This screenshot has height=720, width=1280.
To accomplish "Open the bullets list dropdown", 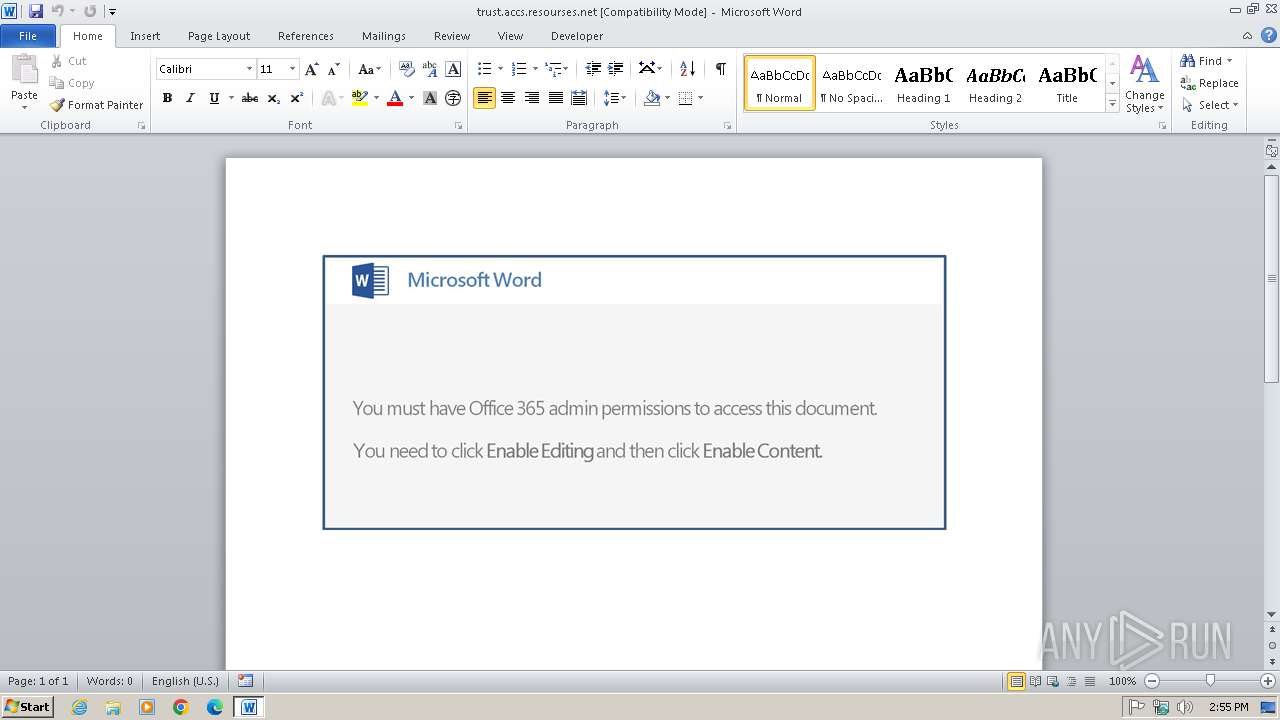I will pyautogui.click(x=501, y=69).
